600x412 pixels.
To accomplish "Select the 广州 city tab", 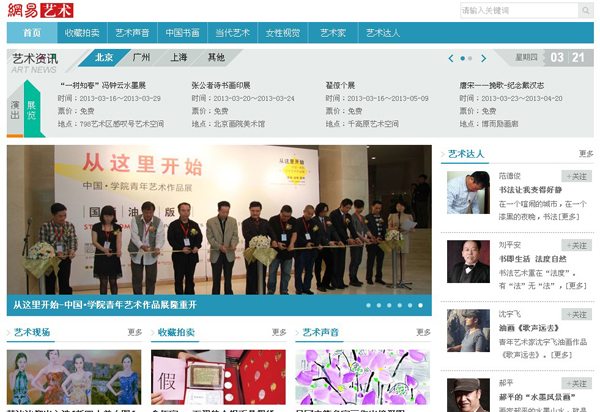I will pyautogui.click(x=141, y=57).
